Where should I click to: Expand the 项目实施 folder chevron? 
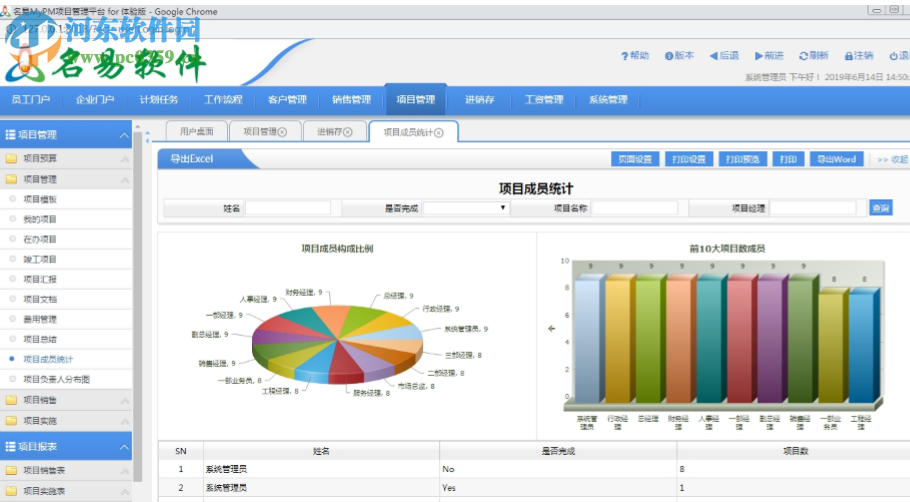(x=124, y=421)
